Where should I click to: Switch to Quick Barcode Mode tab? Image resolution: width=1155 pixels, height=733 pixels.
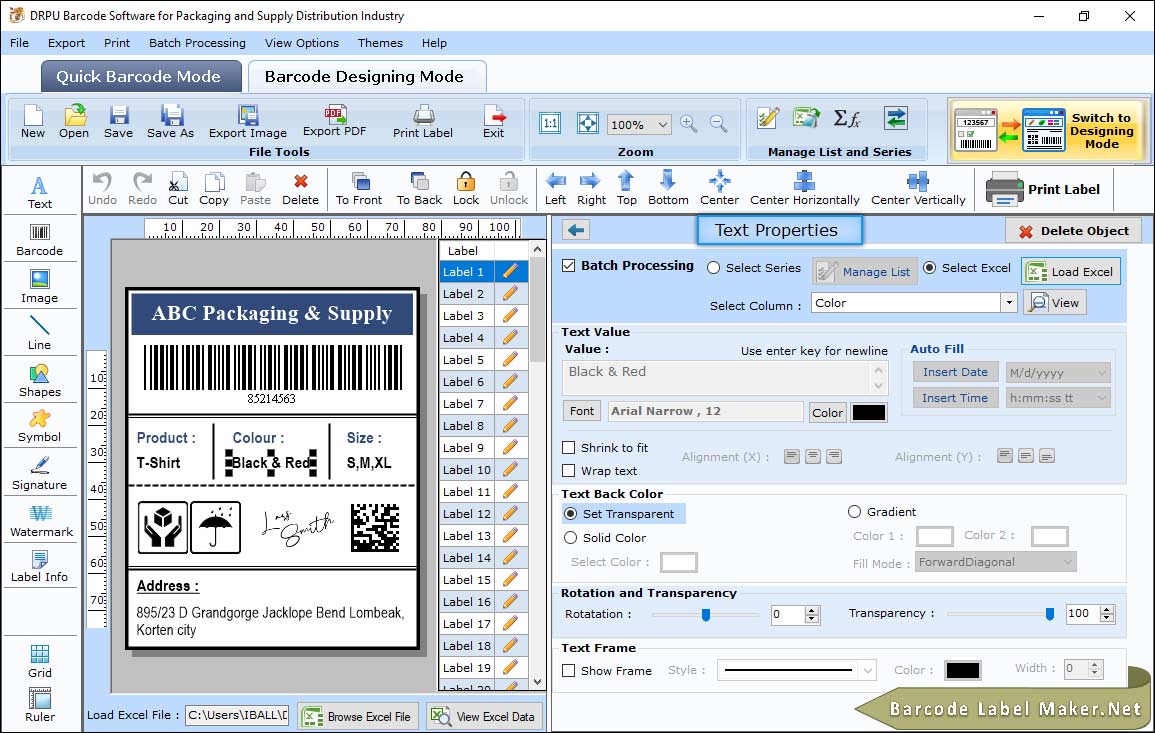pos(140,77)
